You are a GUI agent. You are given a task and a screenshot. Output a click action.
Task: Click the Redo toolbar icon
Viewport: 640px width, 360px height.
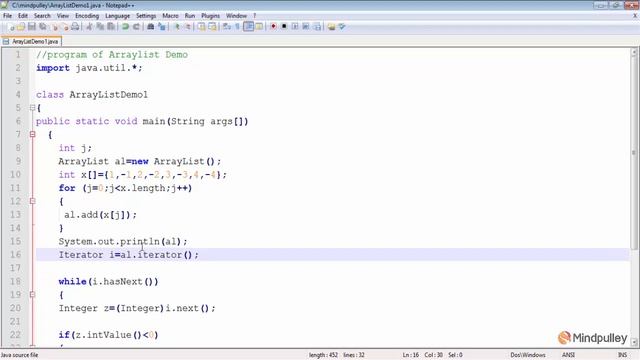136,27
